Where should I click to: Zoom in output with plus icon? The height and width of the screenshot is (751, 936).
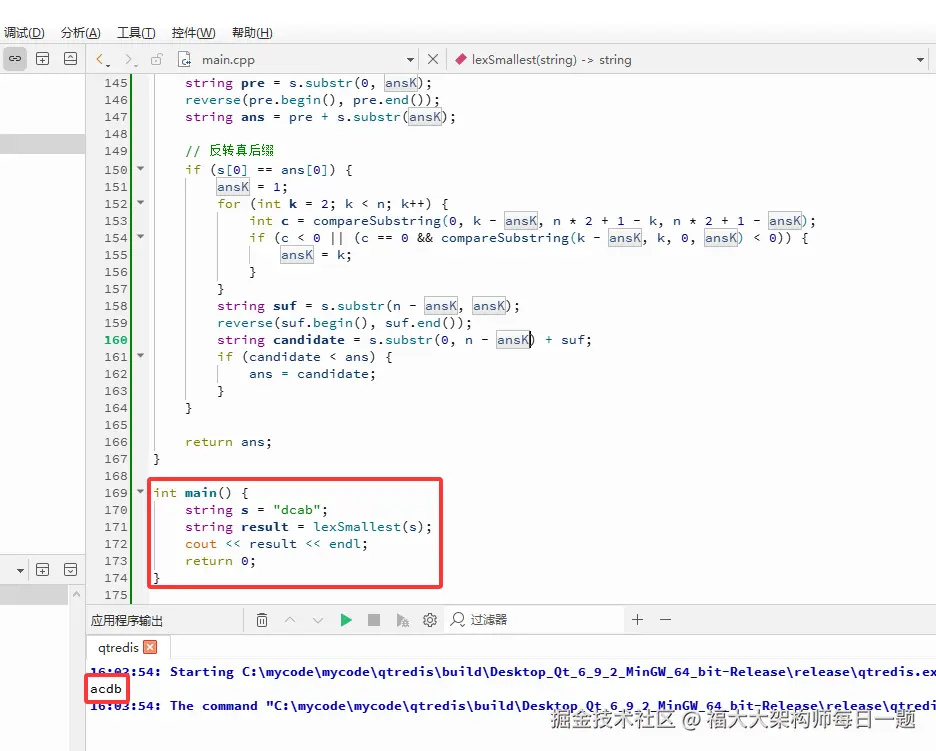(x=638, y=620)
